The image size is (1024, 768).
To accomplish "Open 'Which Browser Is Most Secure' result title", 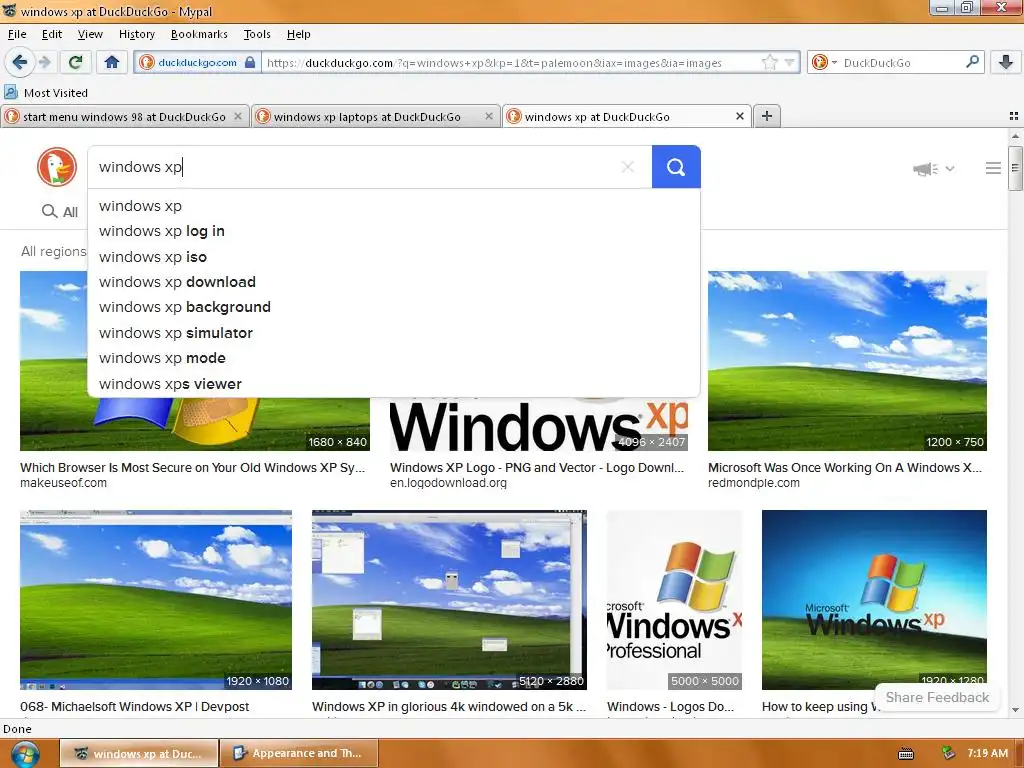I will [x=193, y=468].
